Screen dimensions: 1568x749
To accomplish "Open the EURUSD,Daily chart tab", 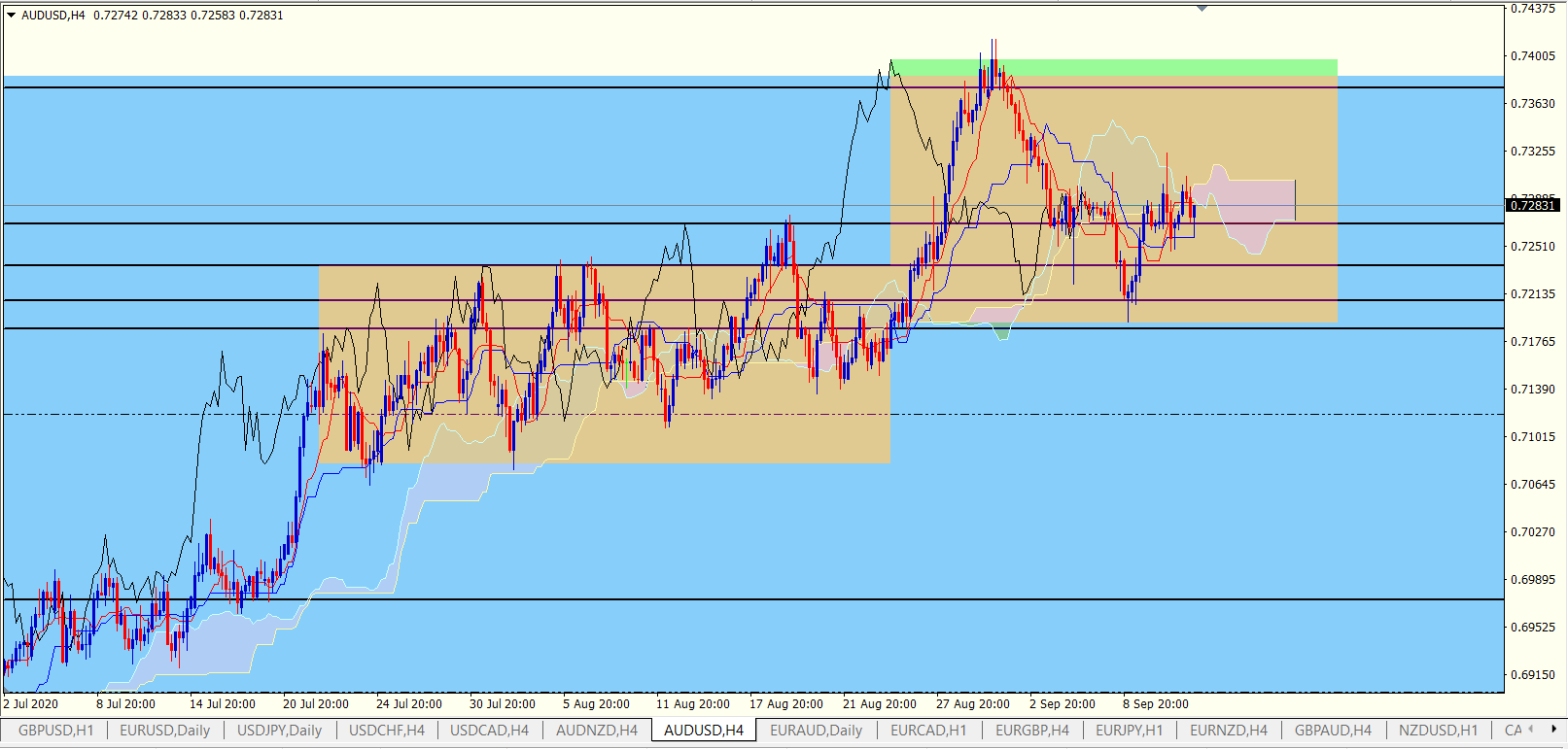I will pos(164,731).
